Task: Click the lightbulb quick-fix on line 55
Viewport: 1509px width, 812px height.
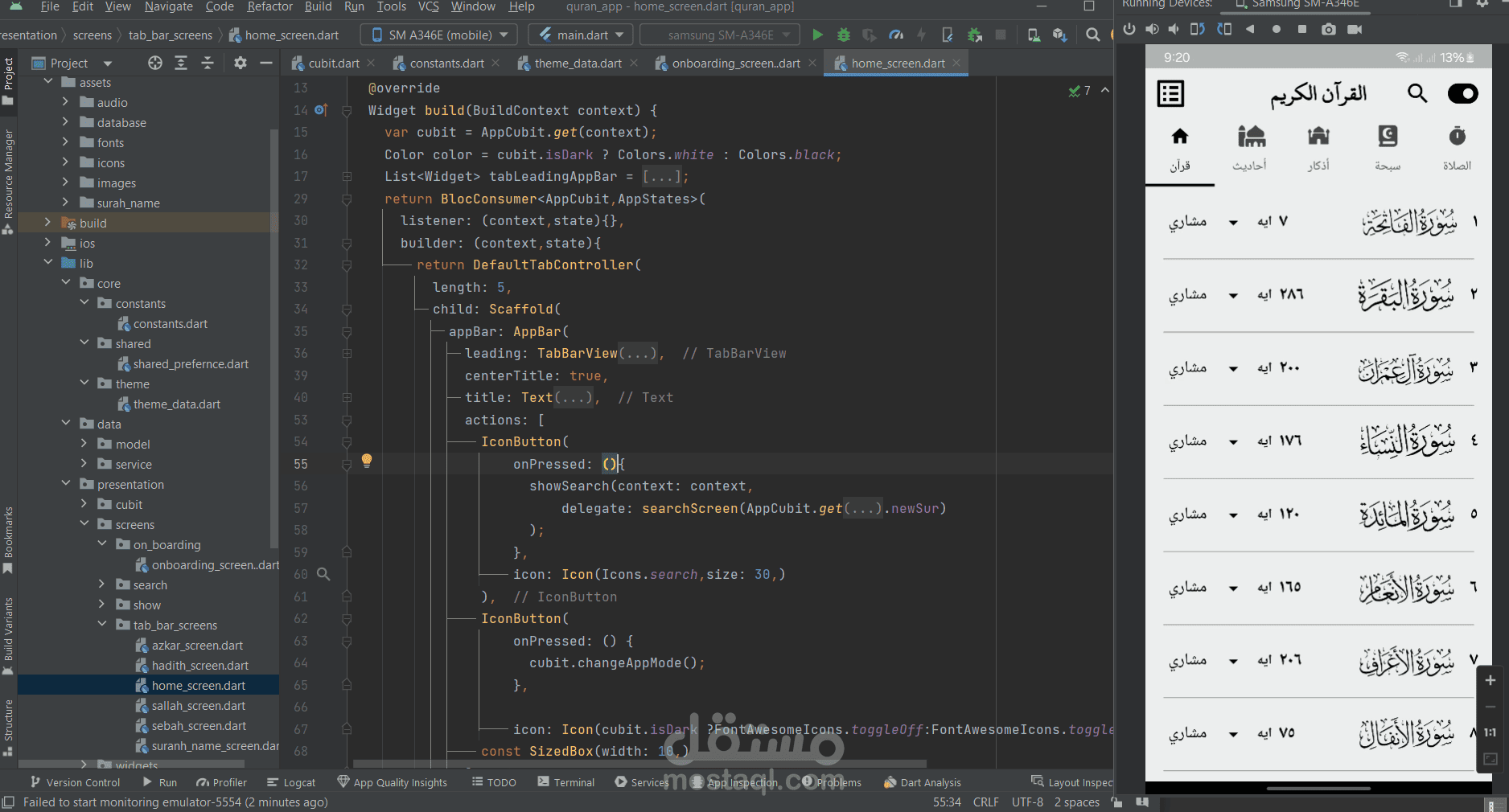Action: tap(366, 461)
